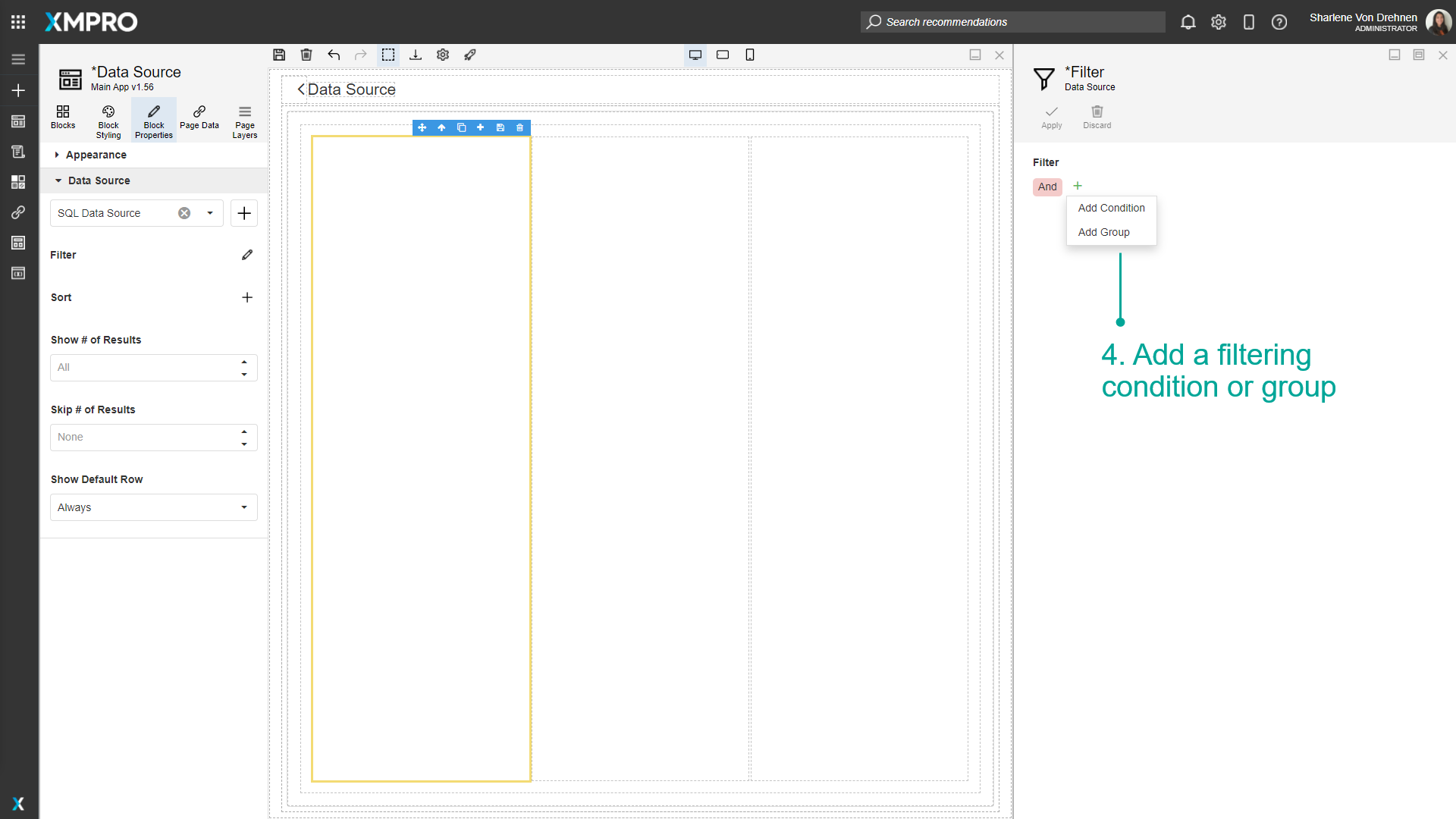Apply the filter changes
Viewport: 1456px width, 819px height.
tap(1051, 116)
